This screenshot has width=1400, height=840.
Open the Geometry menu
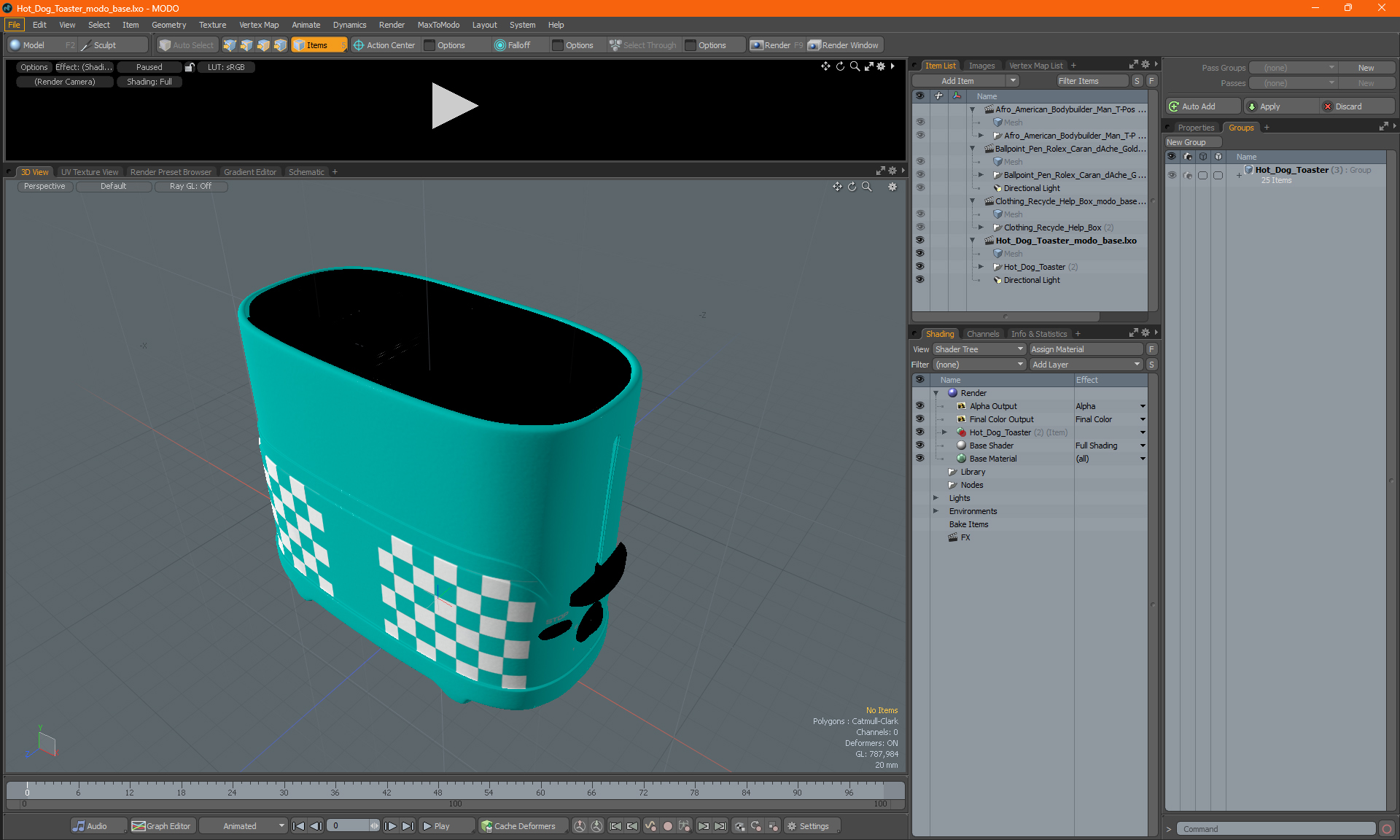click(x=168, y=25)
